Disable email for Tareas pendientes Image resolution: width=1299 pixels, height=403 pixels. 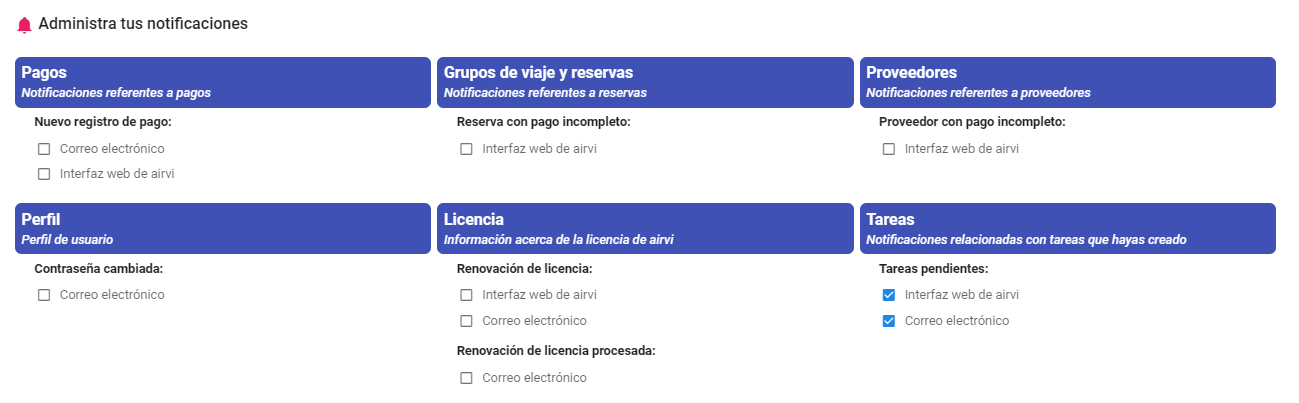coord(889,321)
